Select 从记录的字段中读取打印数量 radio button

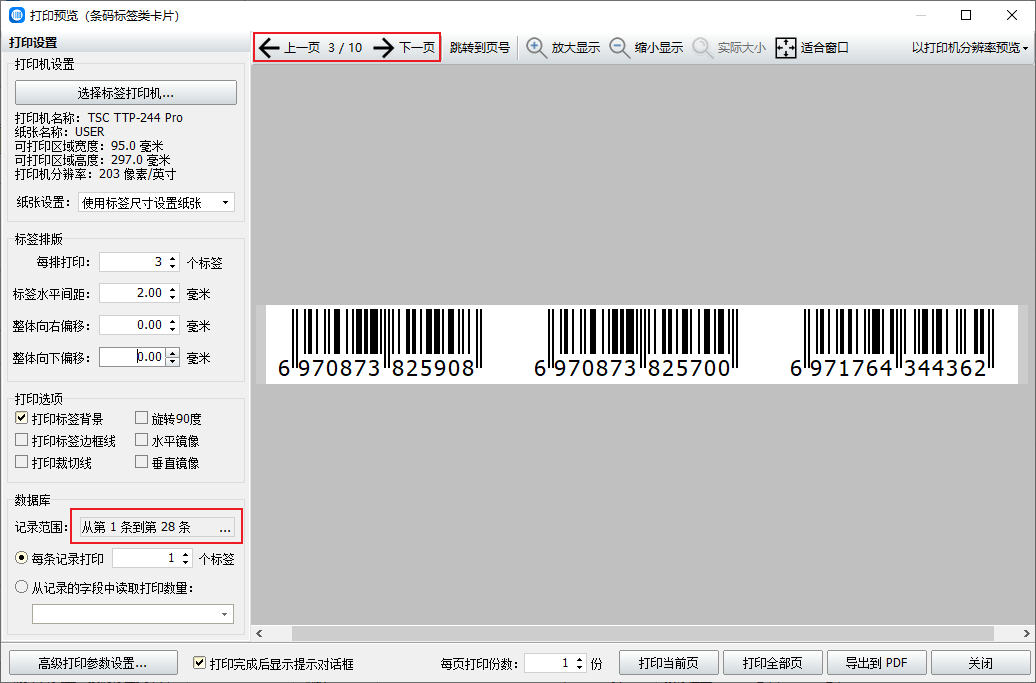[x=22, y=587]
